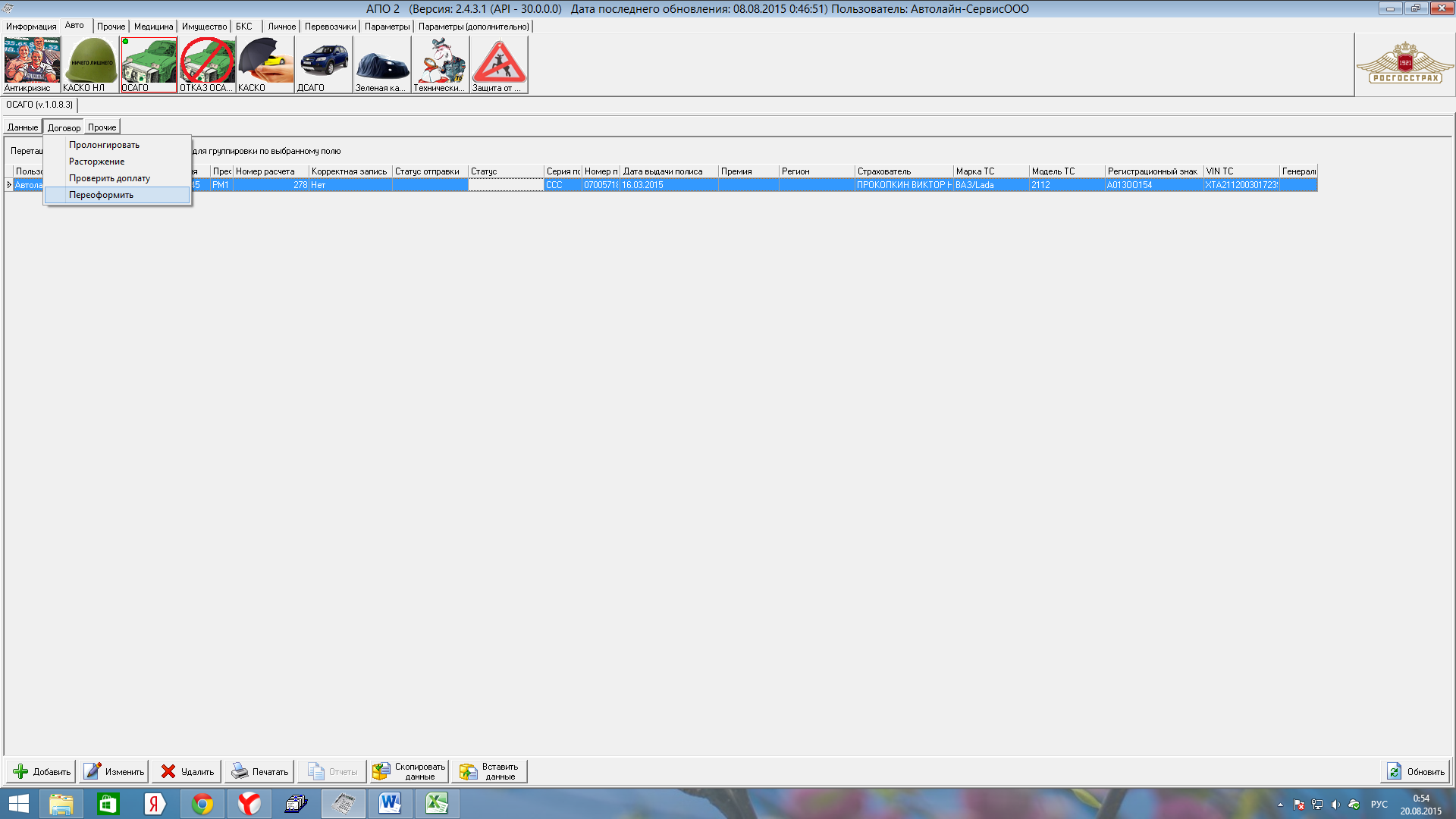This screenshot has height=819, width=1456.
Task: Click Обновить refresh button
Action: coord(1415,771)
